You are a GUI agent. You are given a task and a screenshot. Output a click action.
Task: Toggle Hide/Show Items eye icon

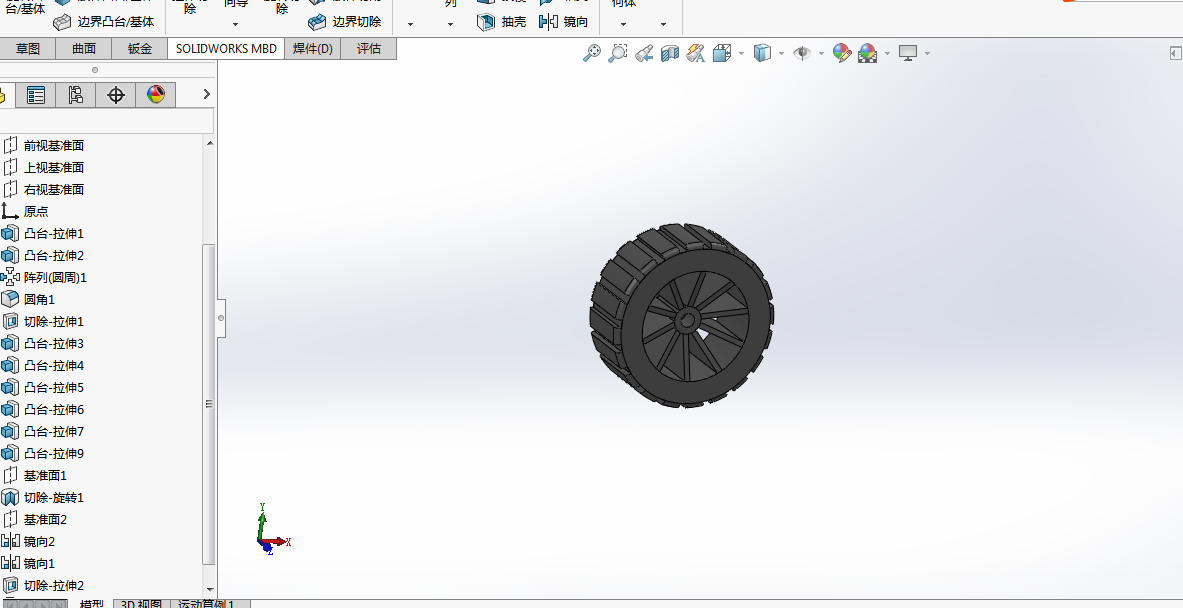click(x=802, y=53)
